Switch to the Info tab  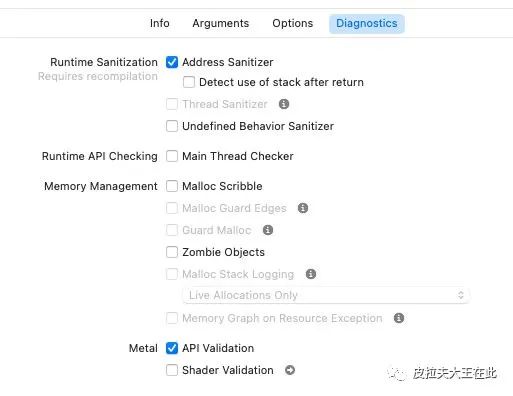pos(160,23)
